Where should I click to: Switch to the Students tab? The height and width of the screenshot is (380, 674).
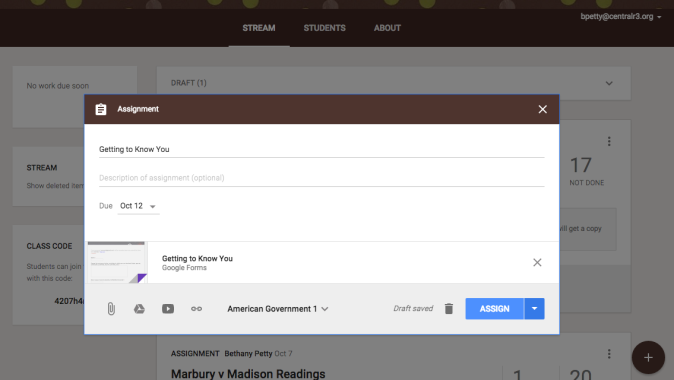pos(325,28)
